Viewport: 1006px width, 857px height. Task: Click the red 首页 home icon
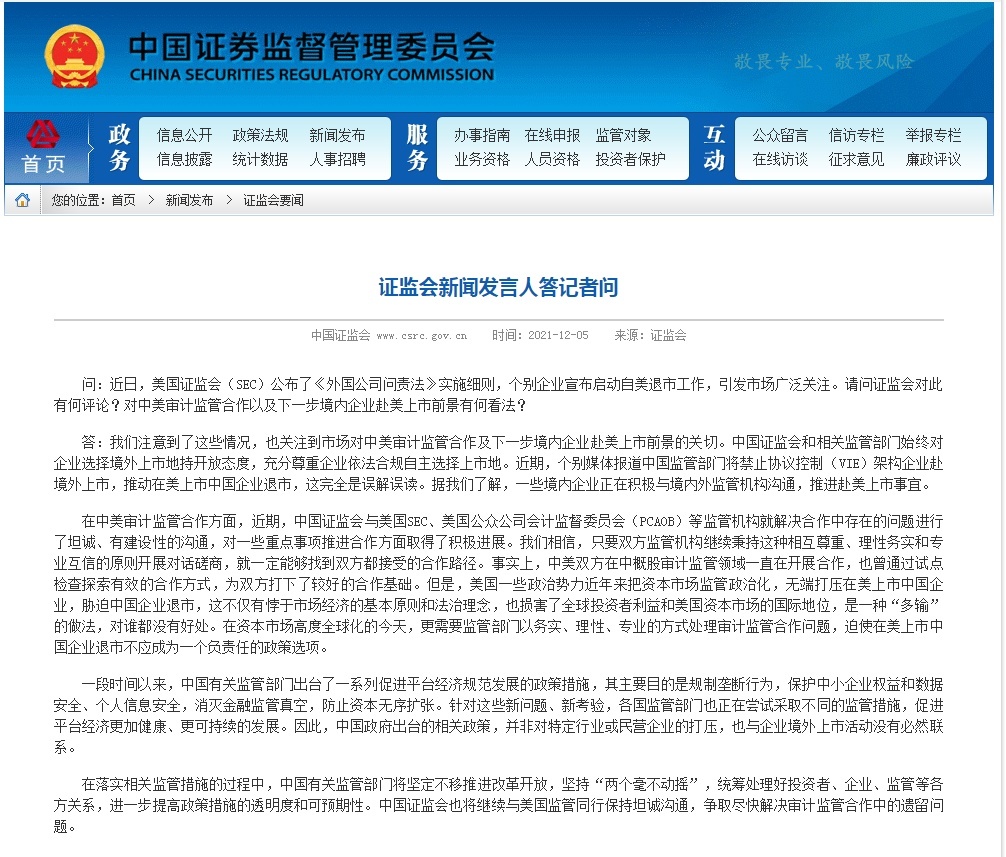pos(43,149)
